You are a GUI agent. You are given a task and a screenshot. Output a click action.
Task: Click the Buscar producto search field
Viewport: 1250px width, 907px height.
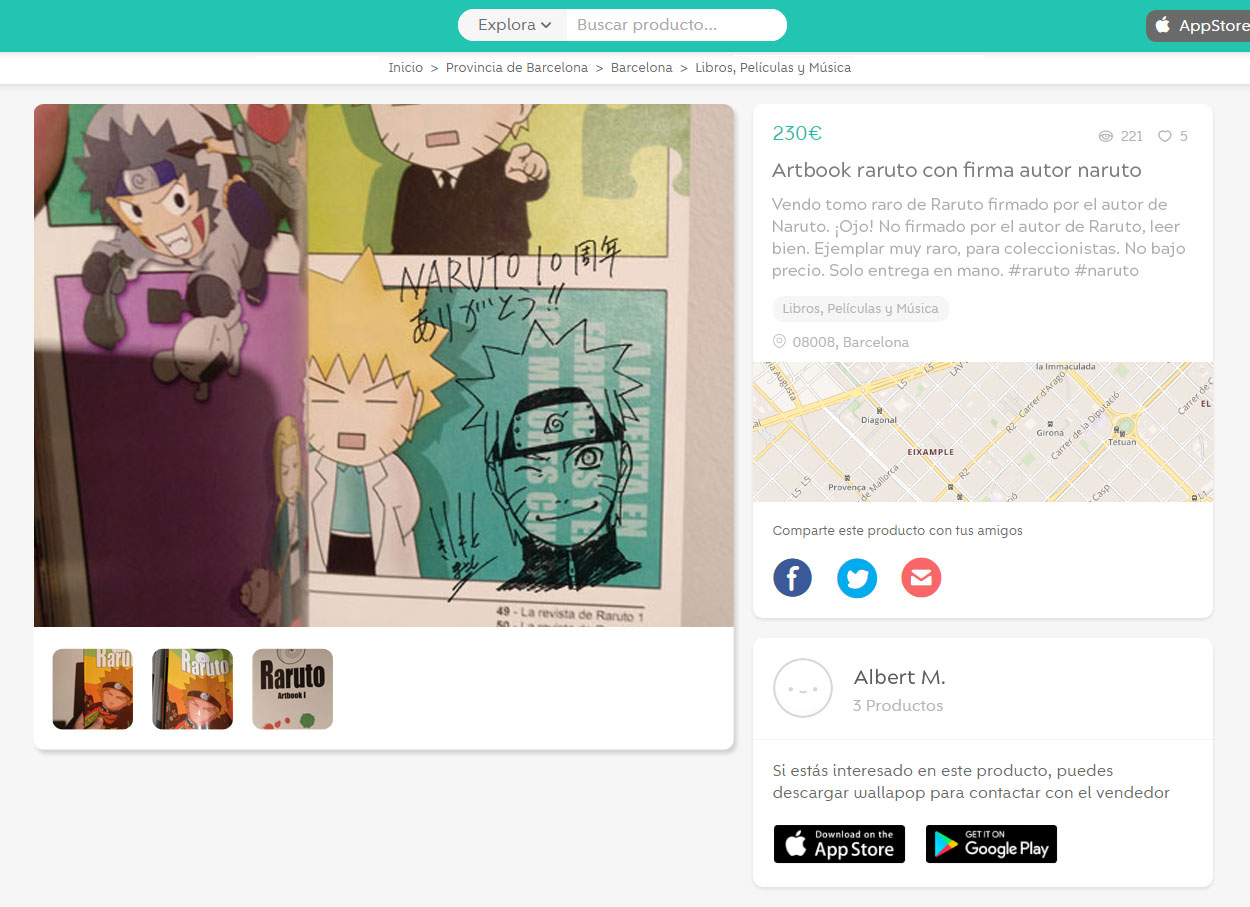[x=676, y=25]
